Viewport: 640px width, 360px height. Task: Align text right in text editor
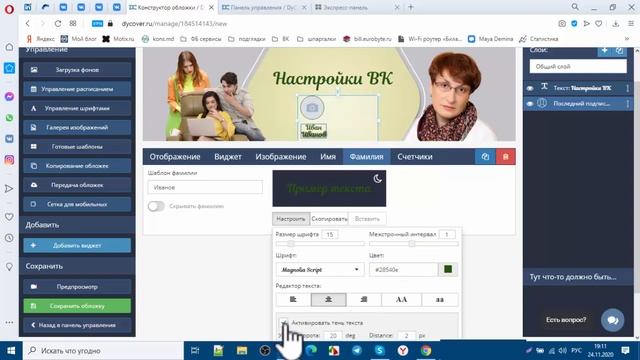364,300
